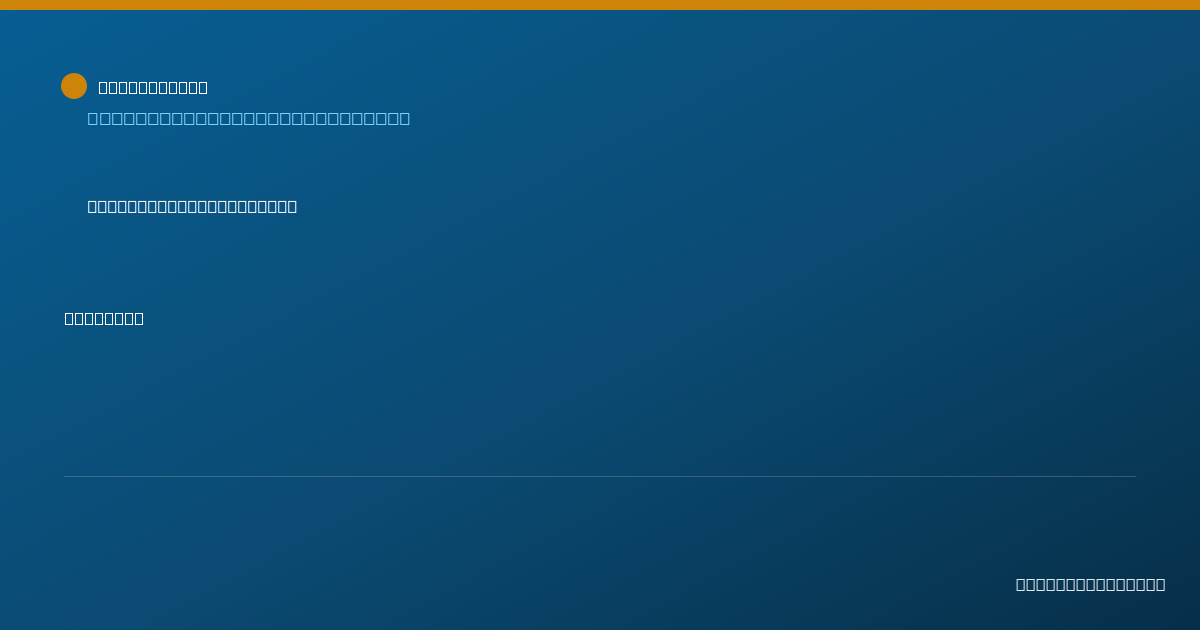Open the light blue subtitle text line
This screenshot has height=630, width=1200.
[249, 118]
